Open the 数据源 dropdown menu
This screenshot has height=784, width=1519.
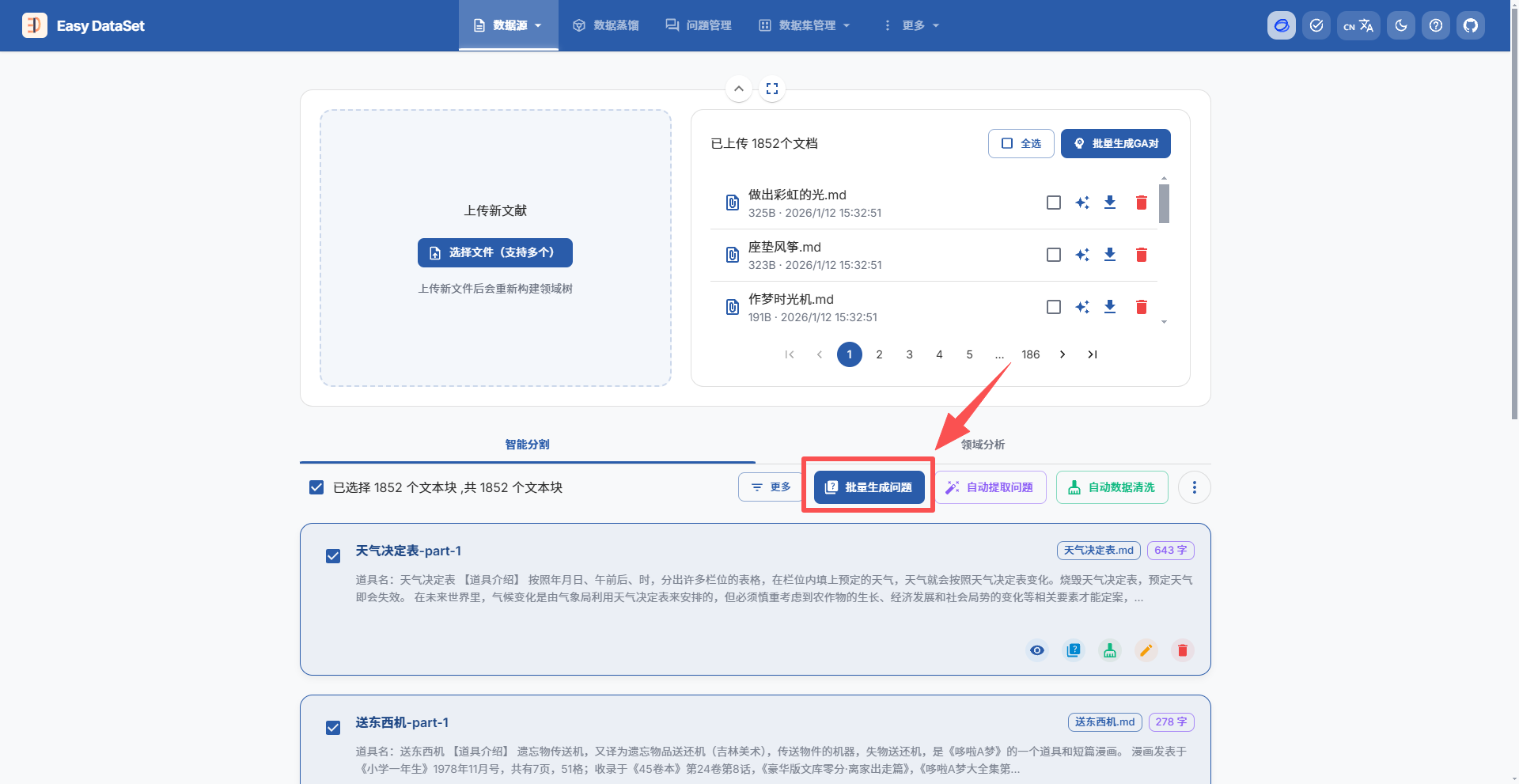click(x=508, y=25)
